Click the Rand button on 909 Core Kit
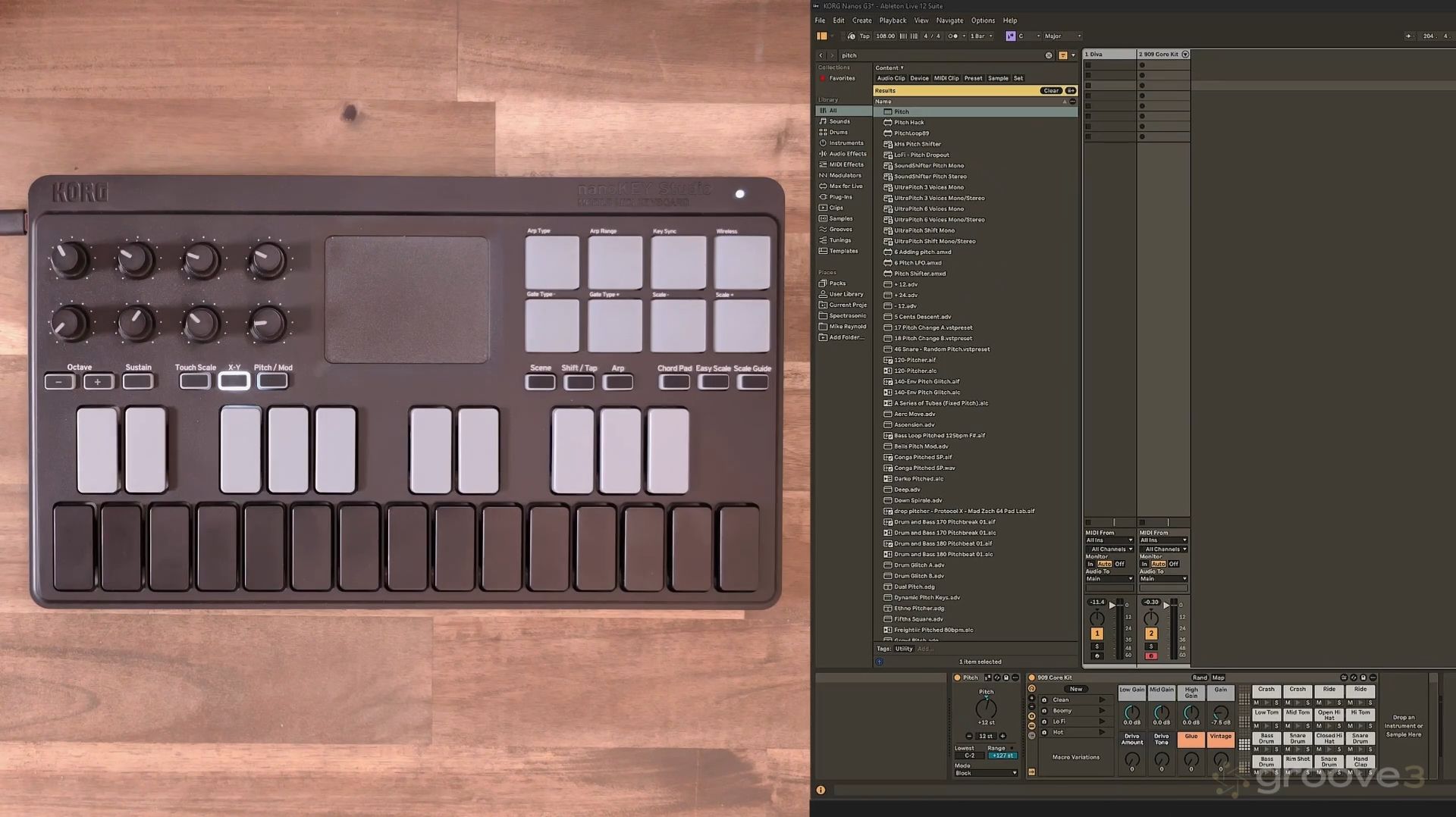The width and height of the screenshot is (1456, 817). tap(1199, 678)
